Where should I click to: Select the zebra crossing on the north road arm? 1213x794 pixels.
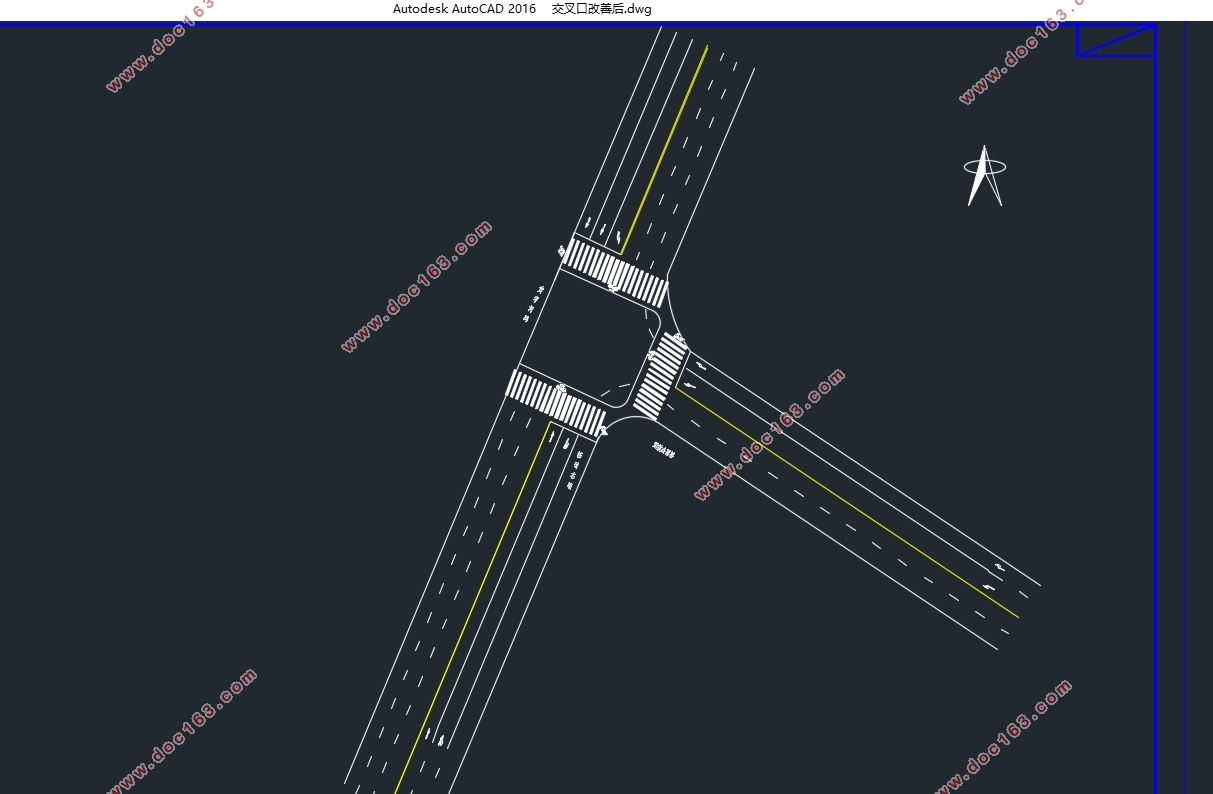[x=614, y=272]
